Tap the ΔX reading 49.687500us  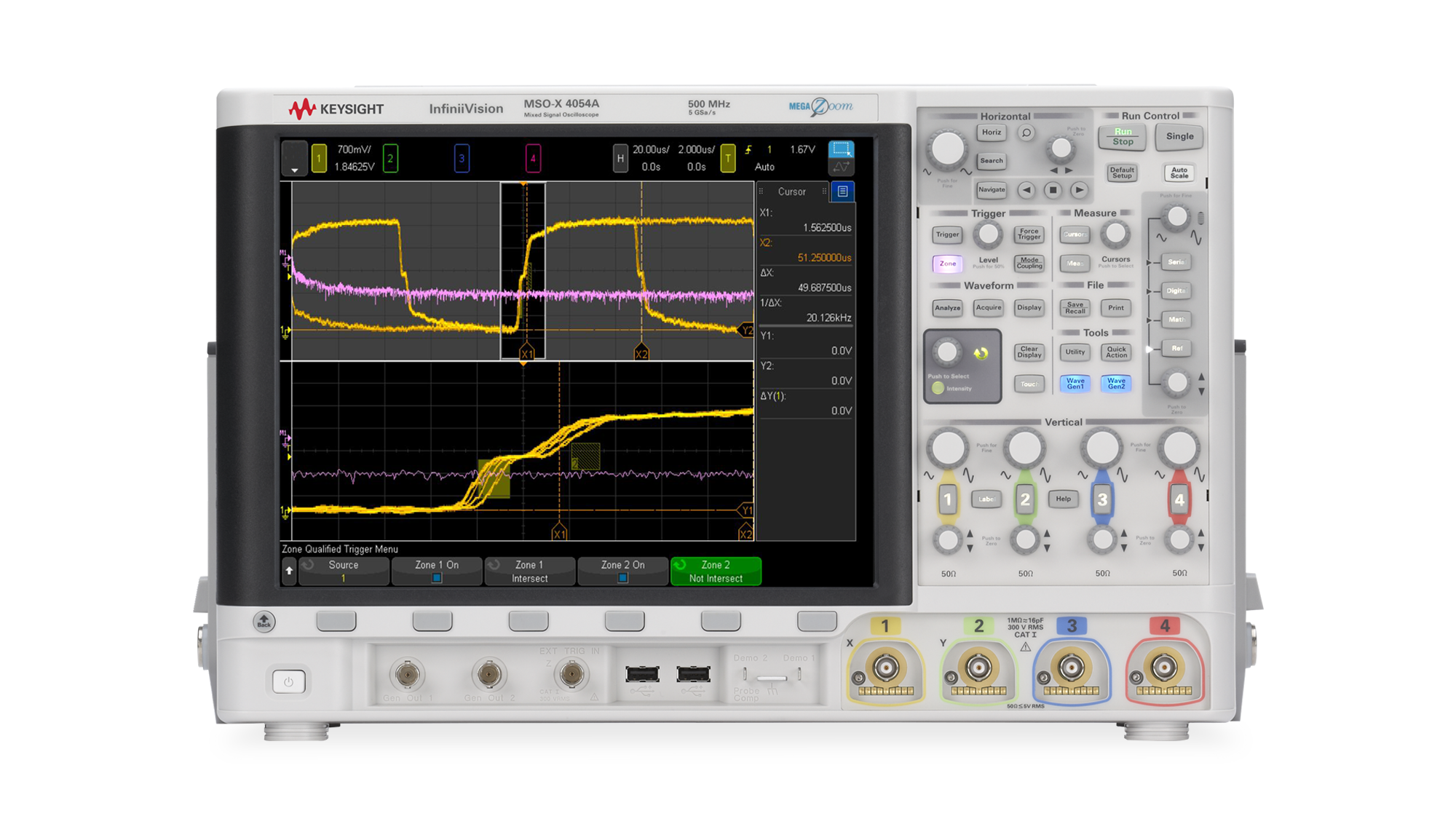point(824,288)
